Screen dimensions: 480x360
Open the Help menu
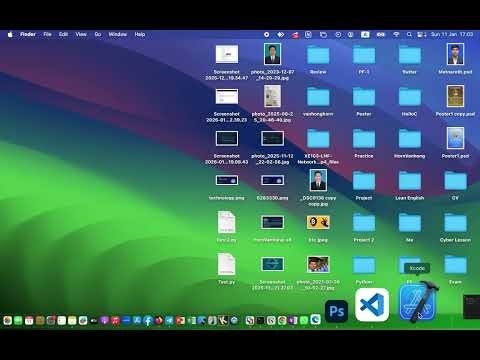point(140,34)
